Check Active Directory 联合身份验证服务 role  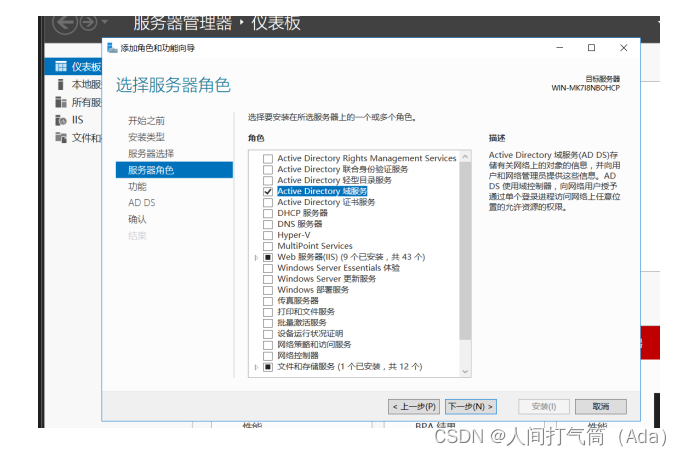268,169
